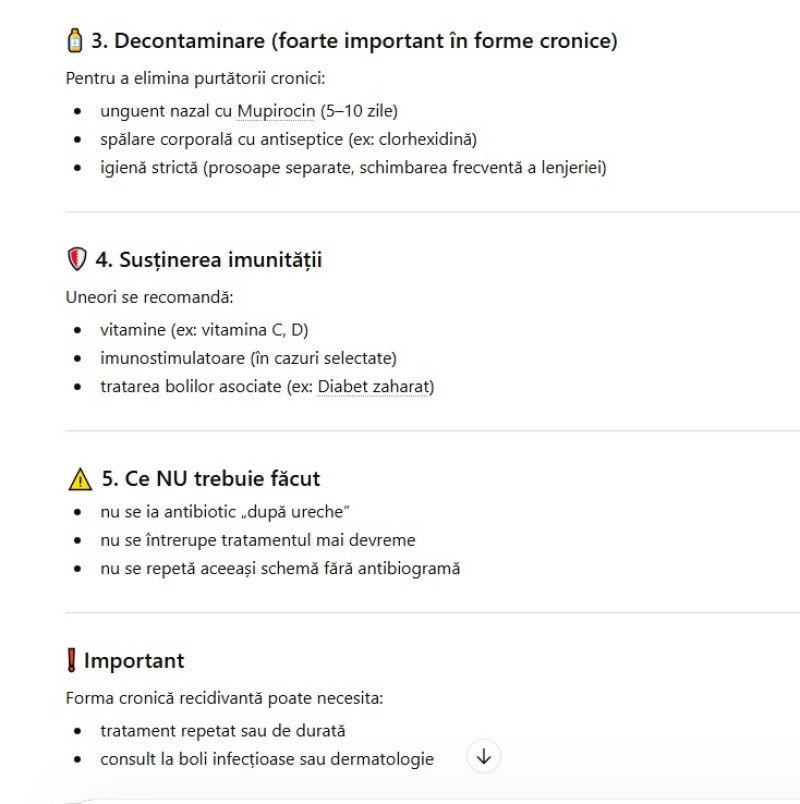Click the red exclamation mark beside Important
800x804 pixels.
tap(71, 661)
